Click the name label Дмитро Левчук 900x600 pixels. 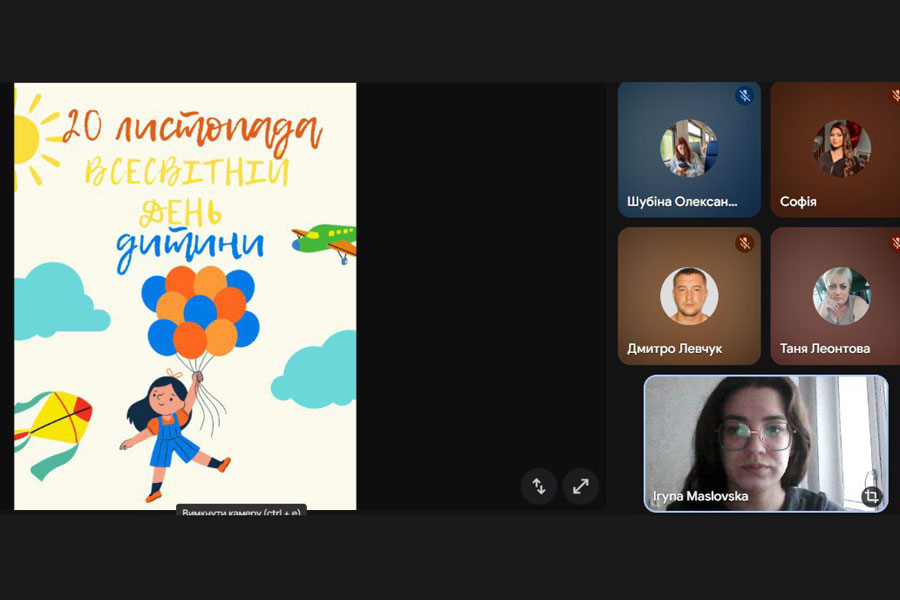[x=674, y=349]
